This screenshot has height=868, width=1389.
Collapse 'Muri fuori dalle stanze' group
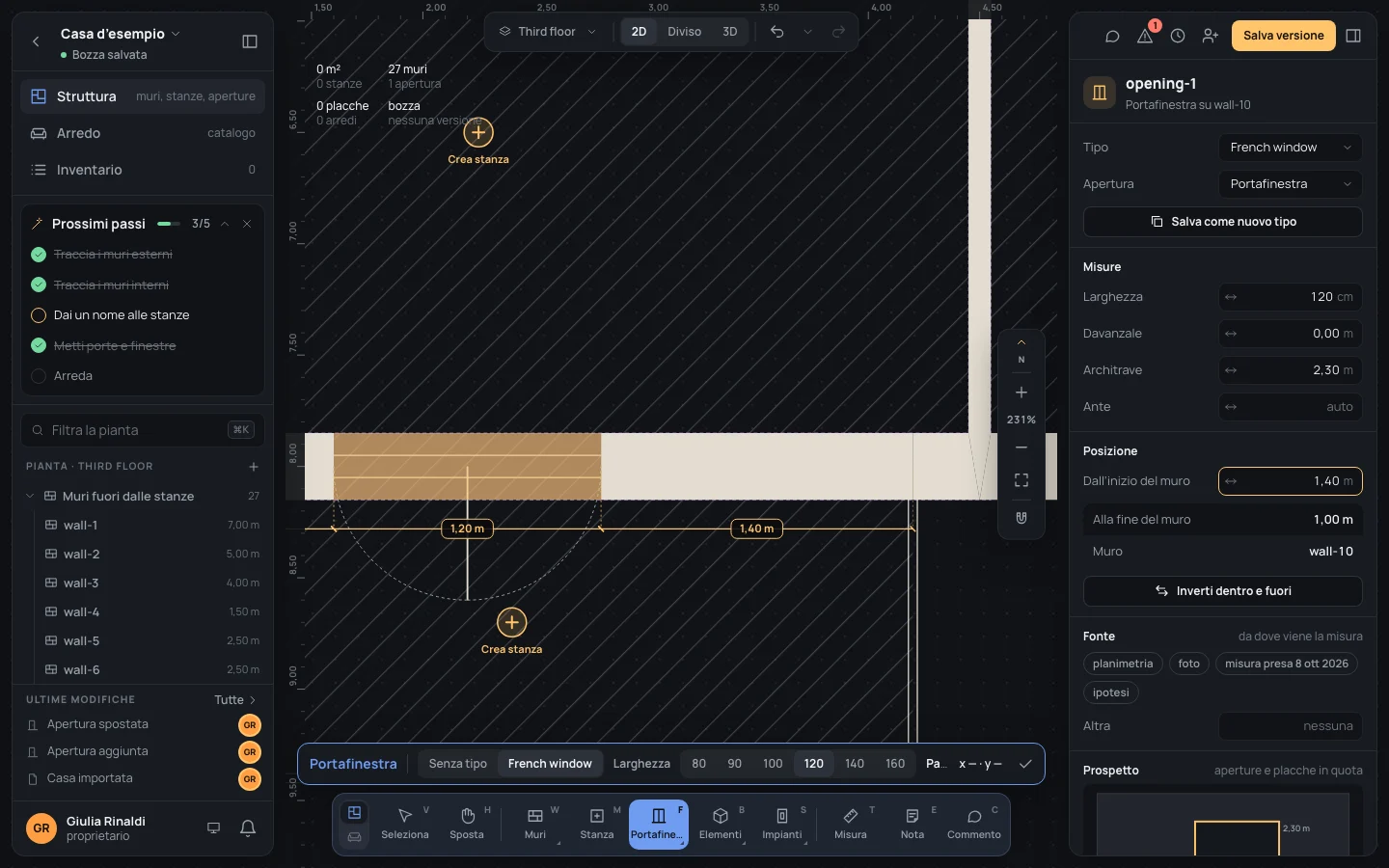tap(30, 496)
